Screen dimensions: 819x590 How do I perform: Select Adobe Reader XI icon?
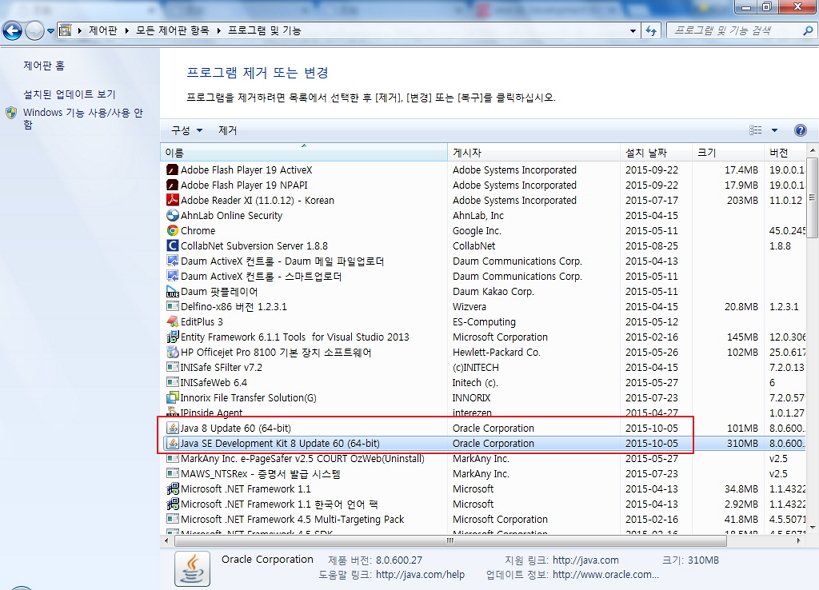tap(172, 200)
